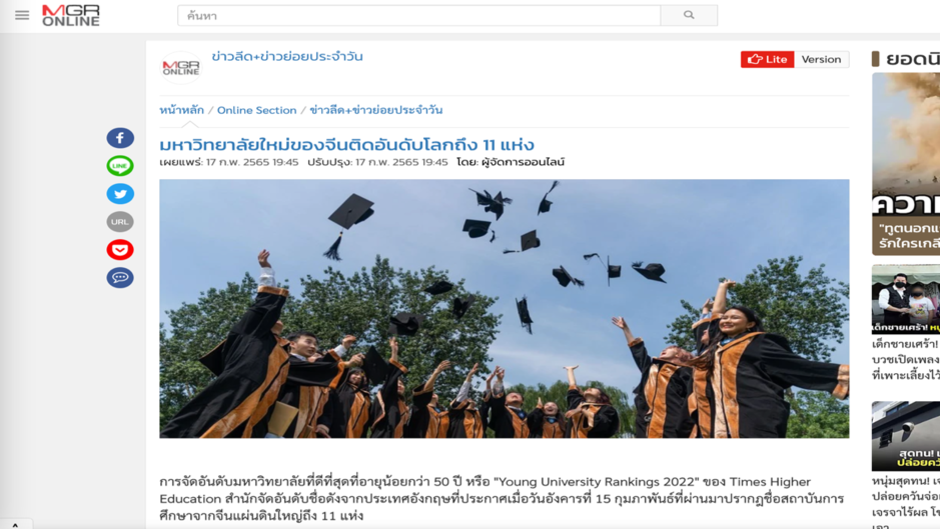
Task: Copy article URL icon
Action: point(120,222)
